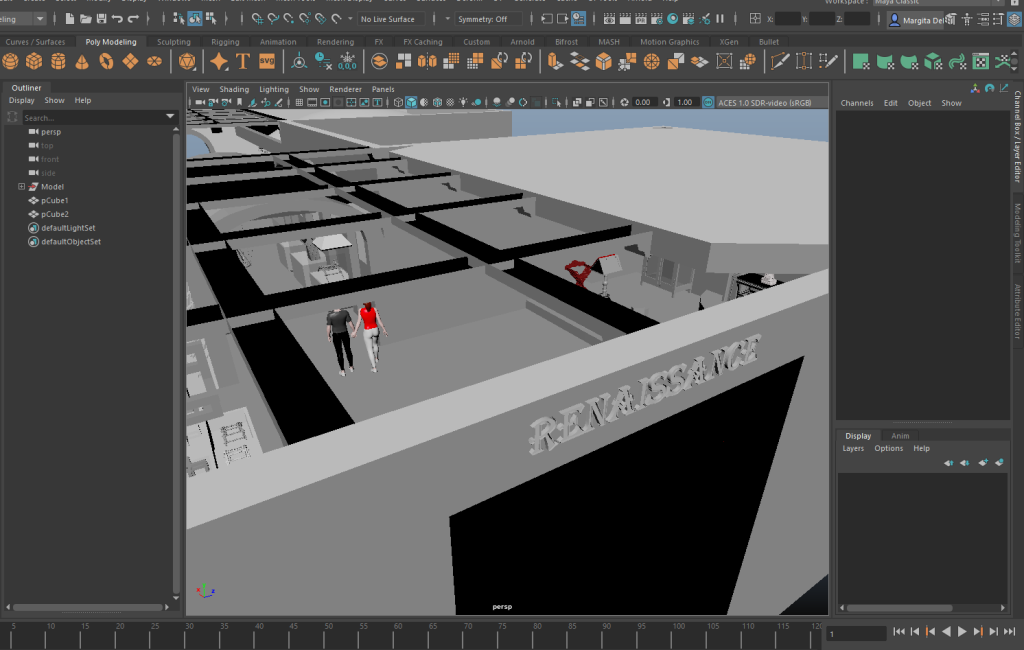Open the Margita account dropdown

(x=917, y=20)
